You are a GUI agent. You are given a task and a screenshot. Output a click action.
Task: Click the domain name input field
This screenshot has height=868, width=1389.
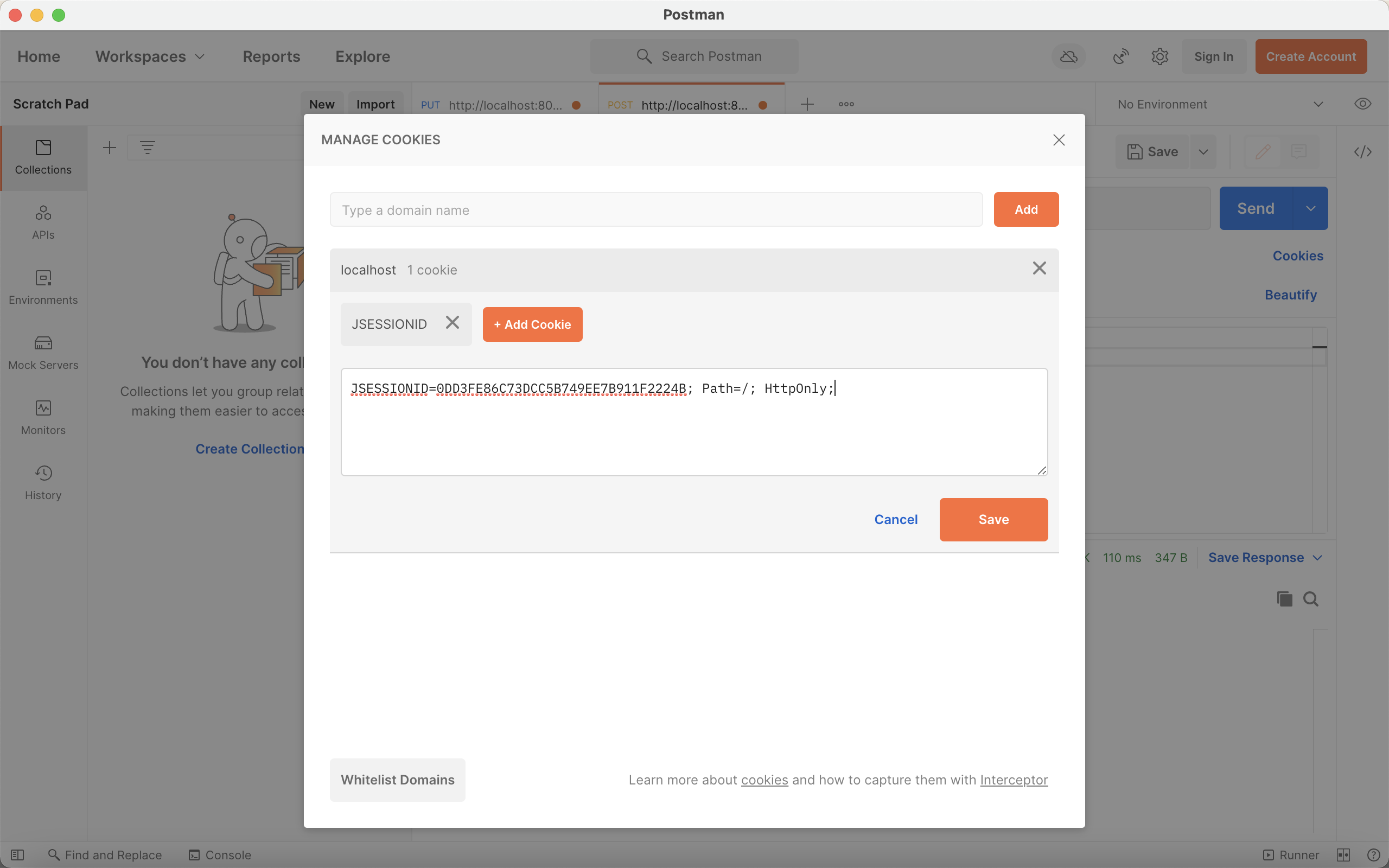tap(655, 209)
